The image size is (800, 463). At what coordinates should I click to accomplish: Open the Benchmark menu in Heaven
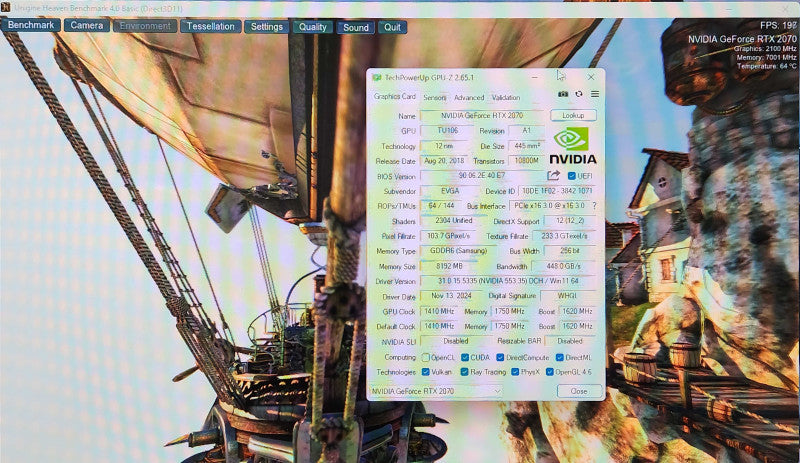[x=31, y=25]
